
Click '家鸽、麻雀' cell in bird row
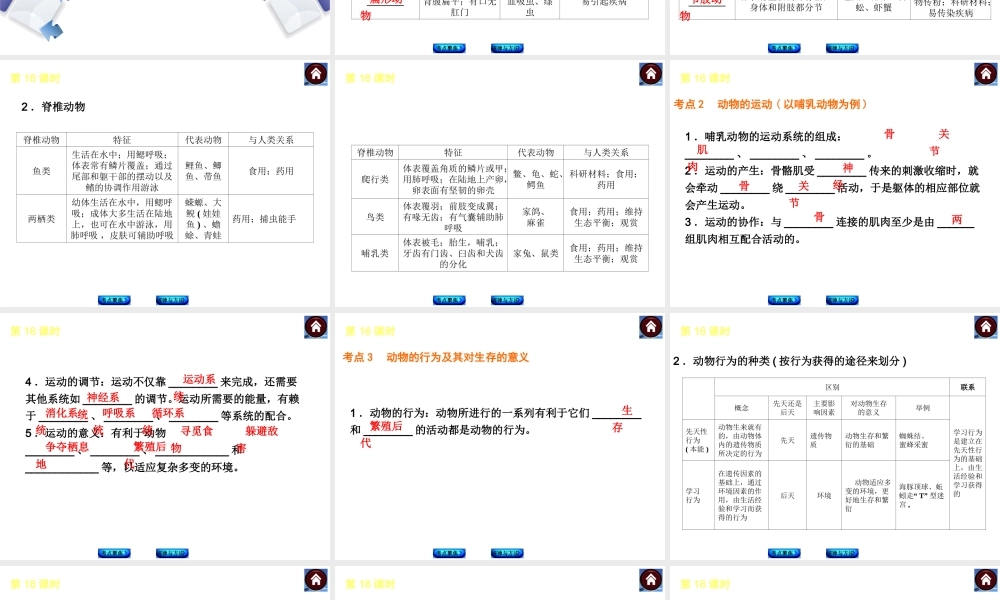pyautogui.click(x=536, y=217)
